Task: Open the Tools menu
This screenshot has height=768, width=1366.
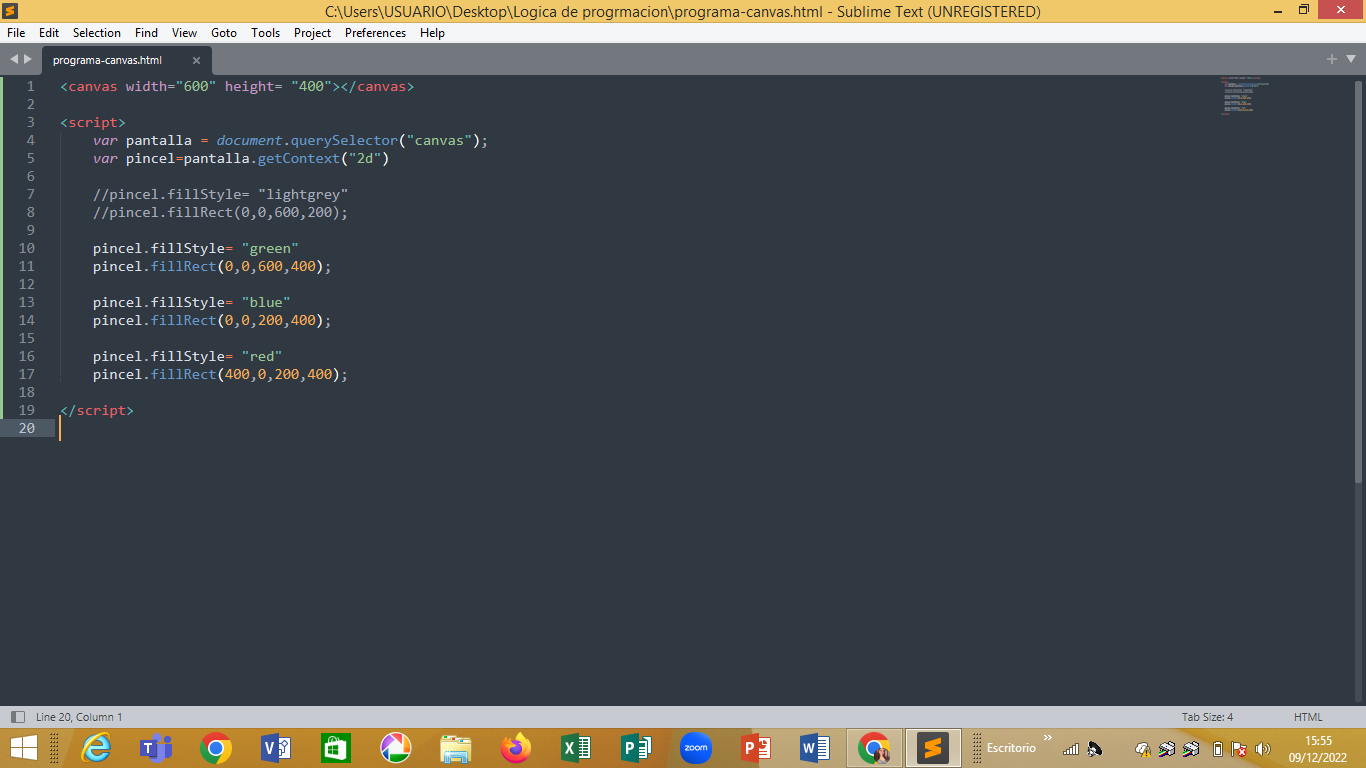Action: click(266, 33)
